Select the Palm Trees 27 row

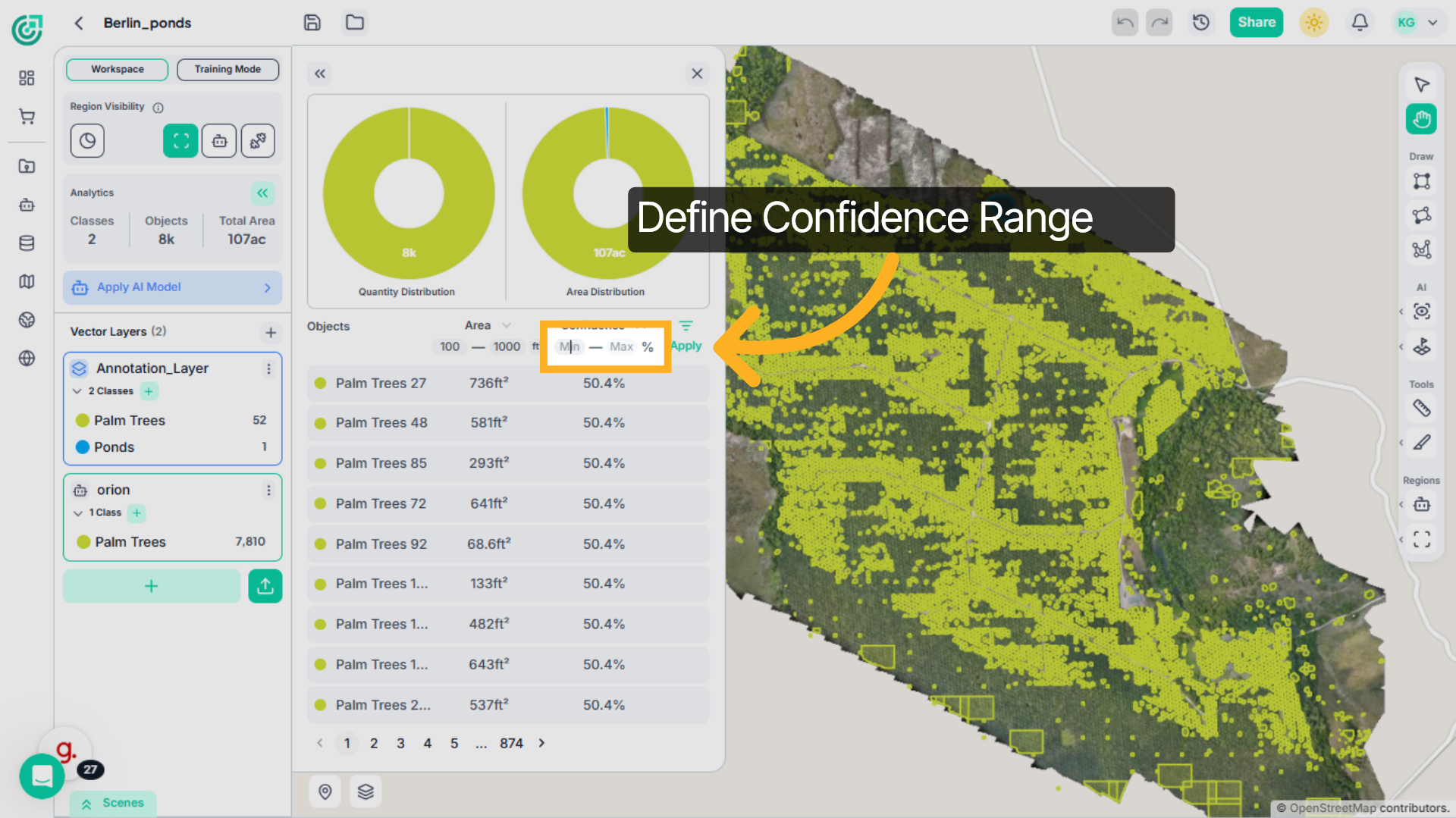(508, 384)
